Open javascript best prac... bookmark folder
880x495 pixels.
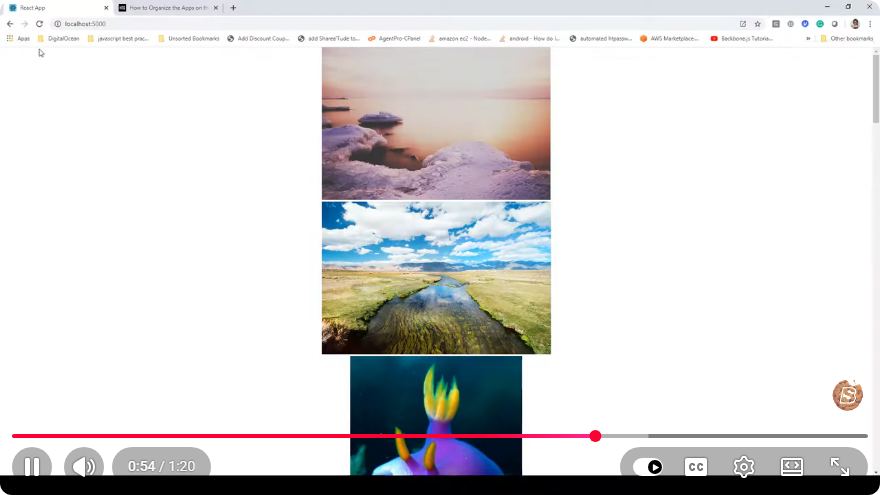click(118, 38)
